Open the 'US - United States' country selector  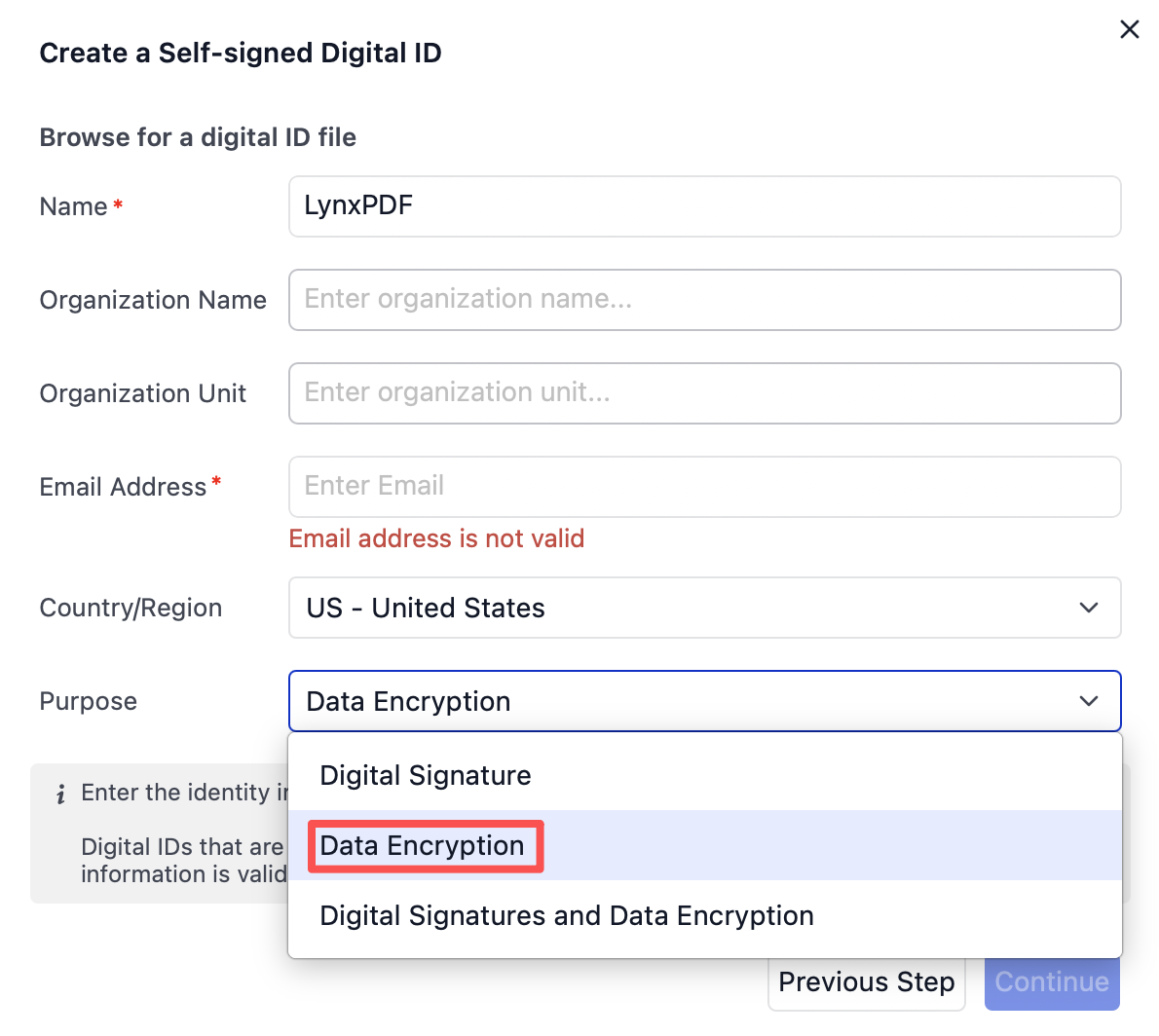click(x=682, y=608)
